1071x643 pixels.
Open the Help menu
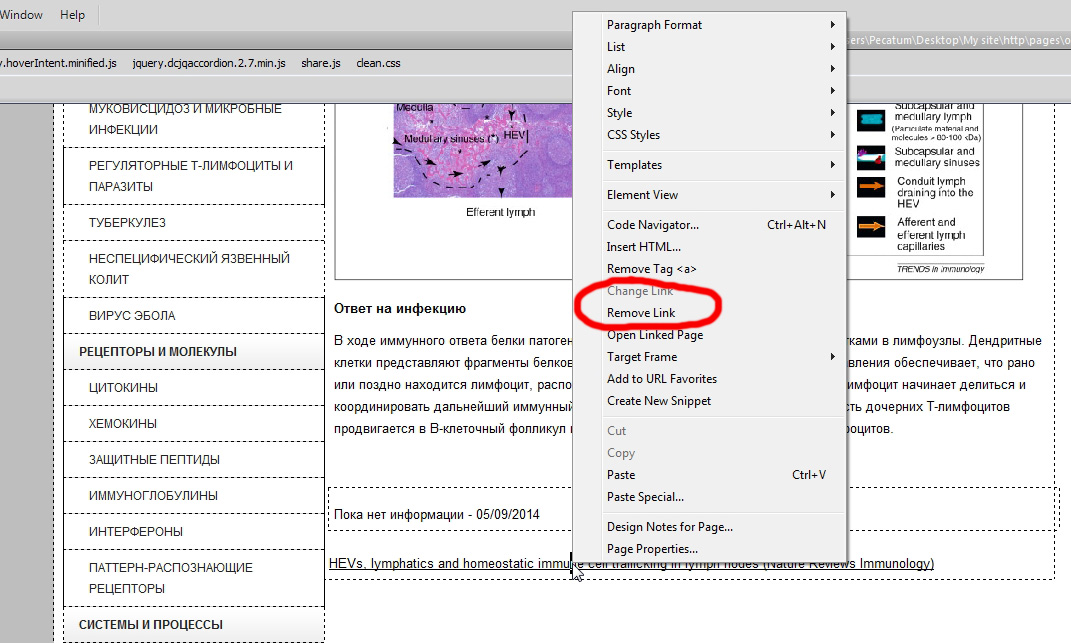pos(73,15)
